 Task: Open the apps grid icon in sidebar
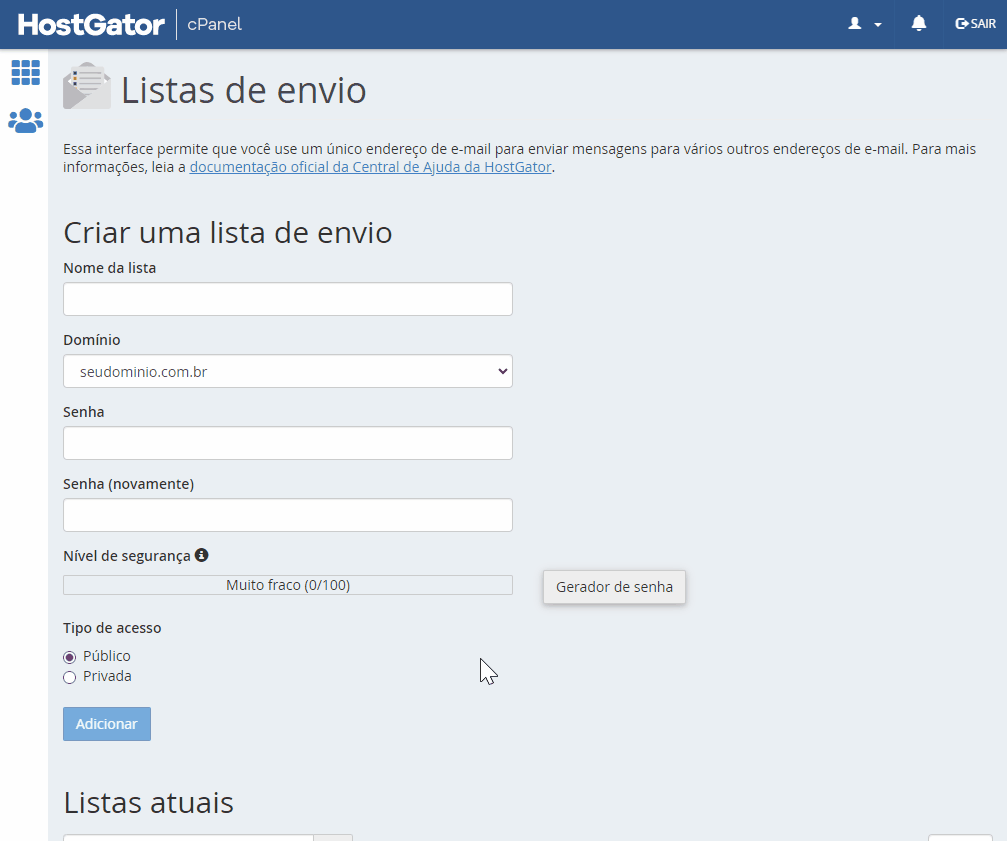(26, 73)
